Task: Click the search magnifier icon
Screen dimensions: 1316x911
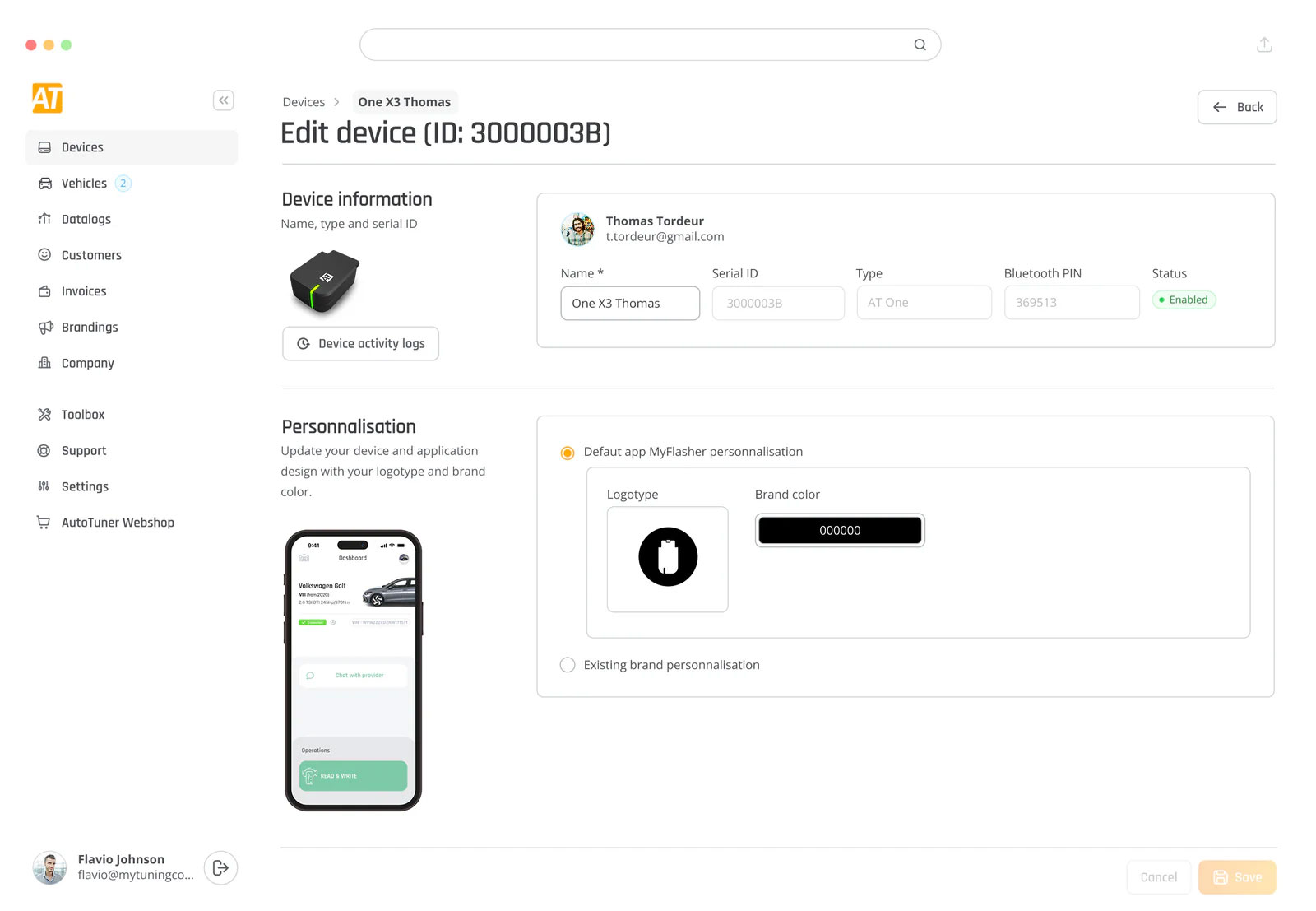Action: 920,44
